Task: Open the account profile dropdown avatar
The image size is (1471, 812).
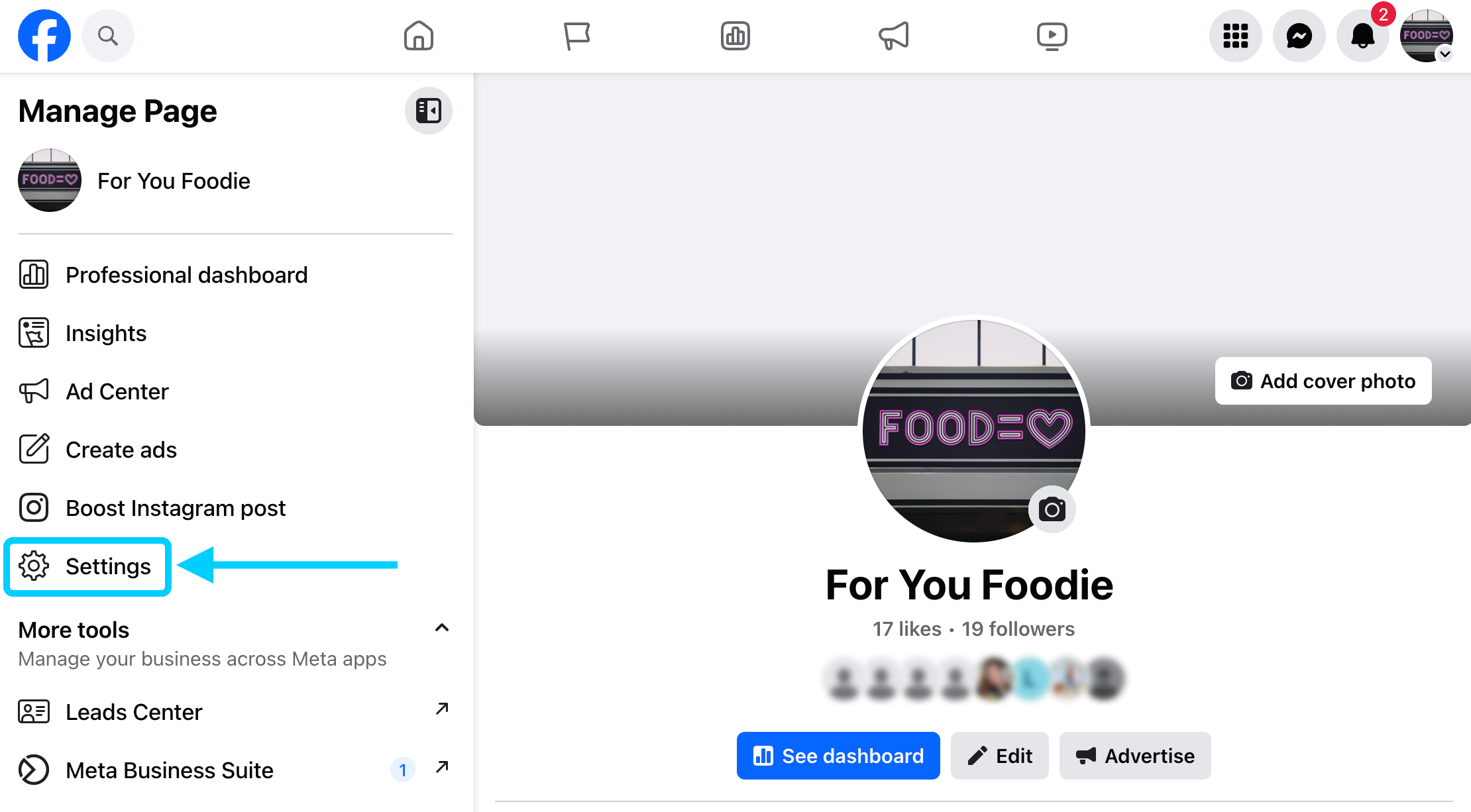Action: point(1427,36)
